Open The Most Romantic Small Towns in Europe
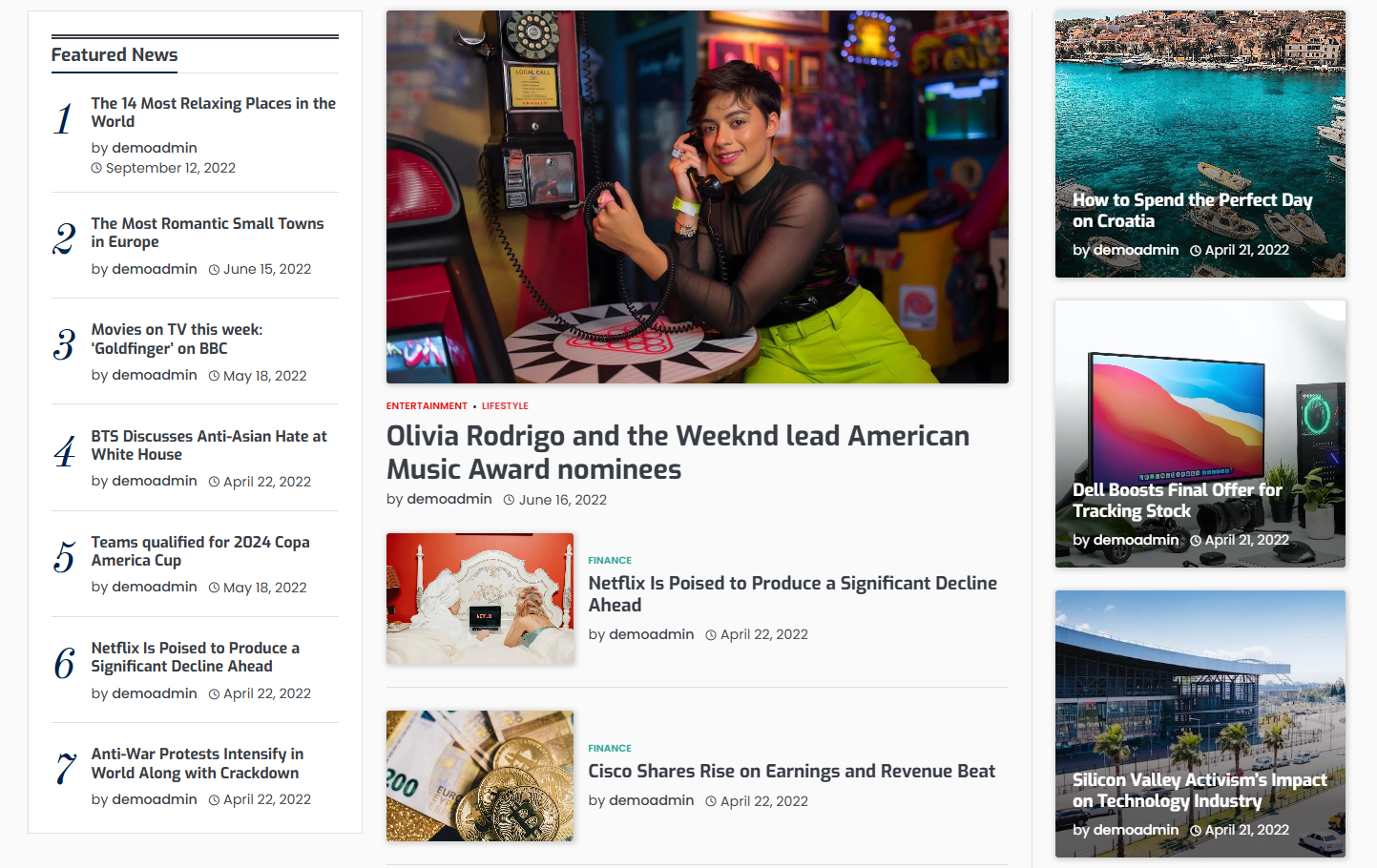The height and width of the screenshot is (868, 1377). coord(208,233)
